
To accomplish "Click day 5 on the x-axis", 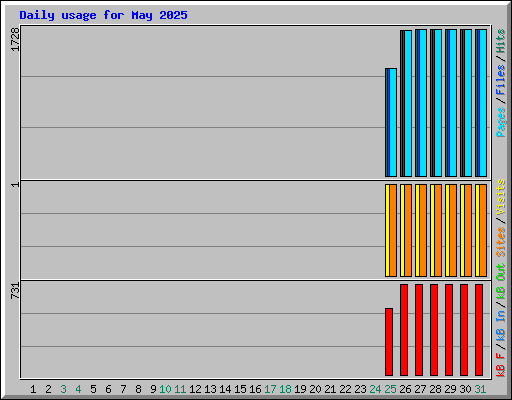I will pyautogui.click(x=93, y=389).
